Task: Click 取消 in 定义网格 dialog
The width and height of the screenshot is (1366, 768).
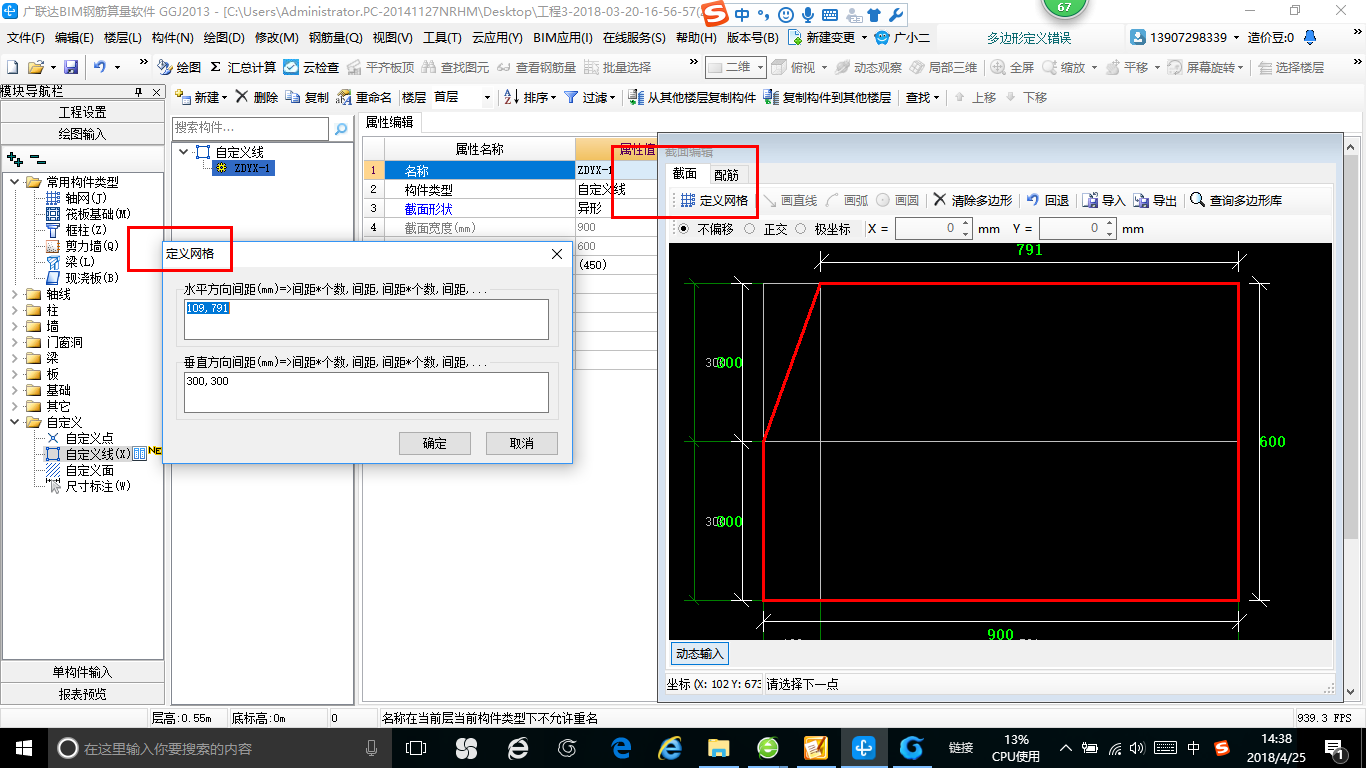Action: [522, 443]
